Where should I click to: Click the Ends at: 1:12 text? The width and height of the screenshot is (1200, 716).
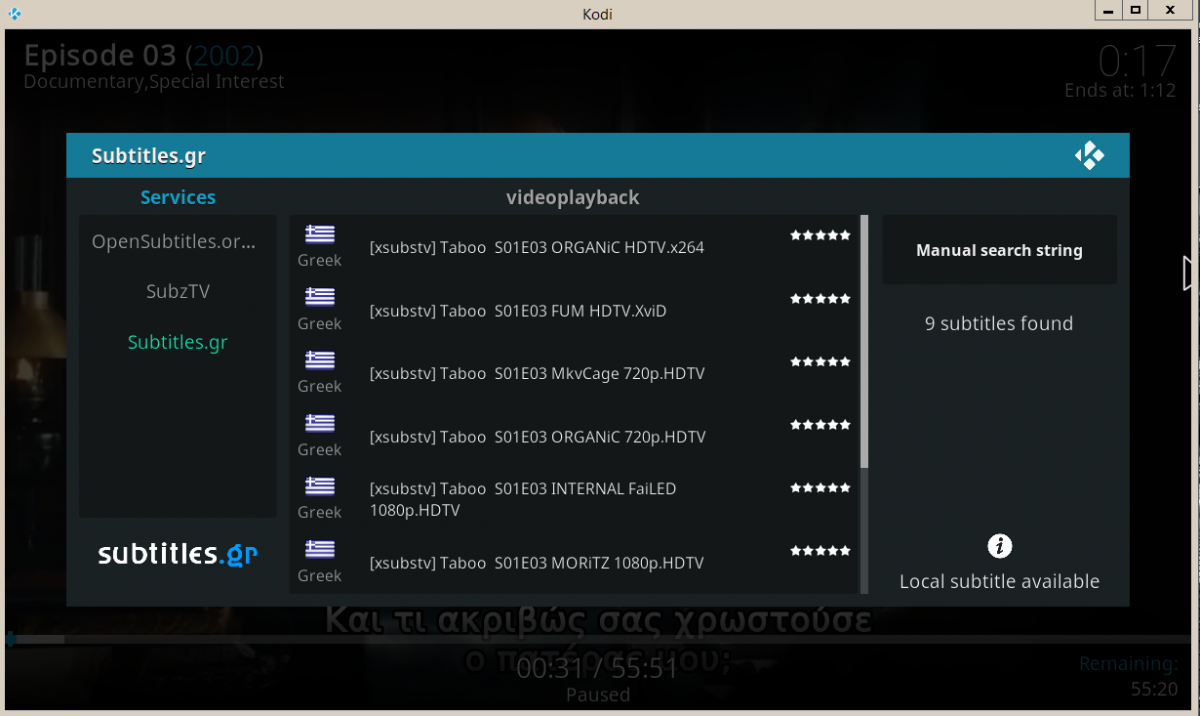(1120, 90)
